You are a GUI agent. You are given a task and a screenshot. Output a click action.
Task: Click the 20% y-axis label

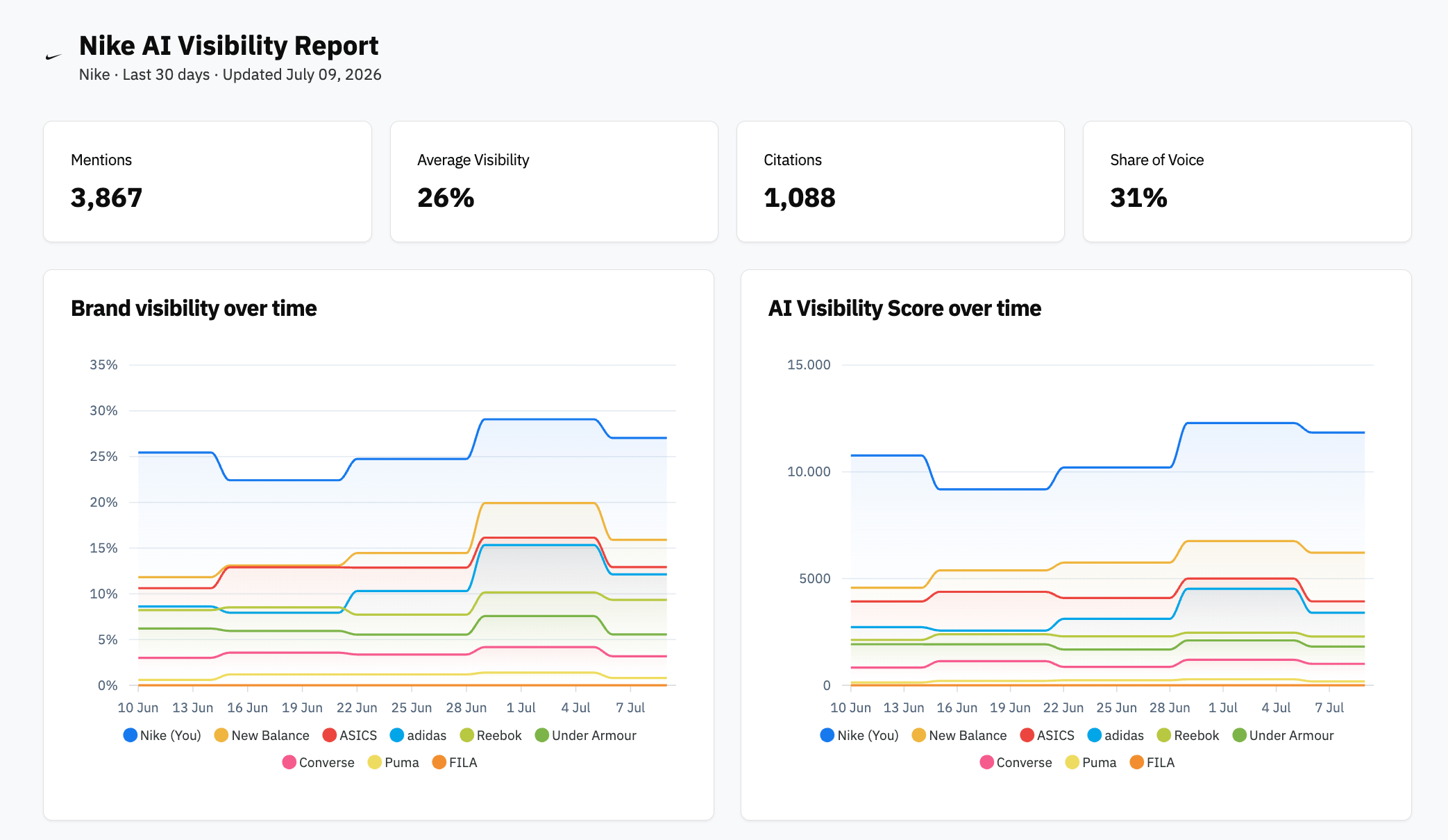coord(103,503)
